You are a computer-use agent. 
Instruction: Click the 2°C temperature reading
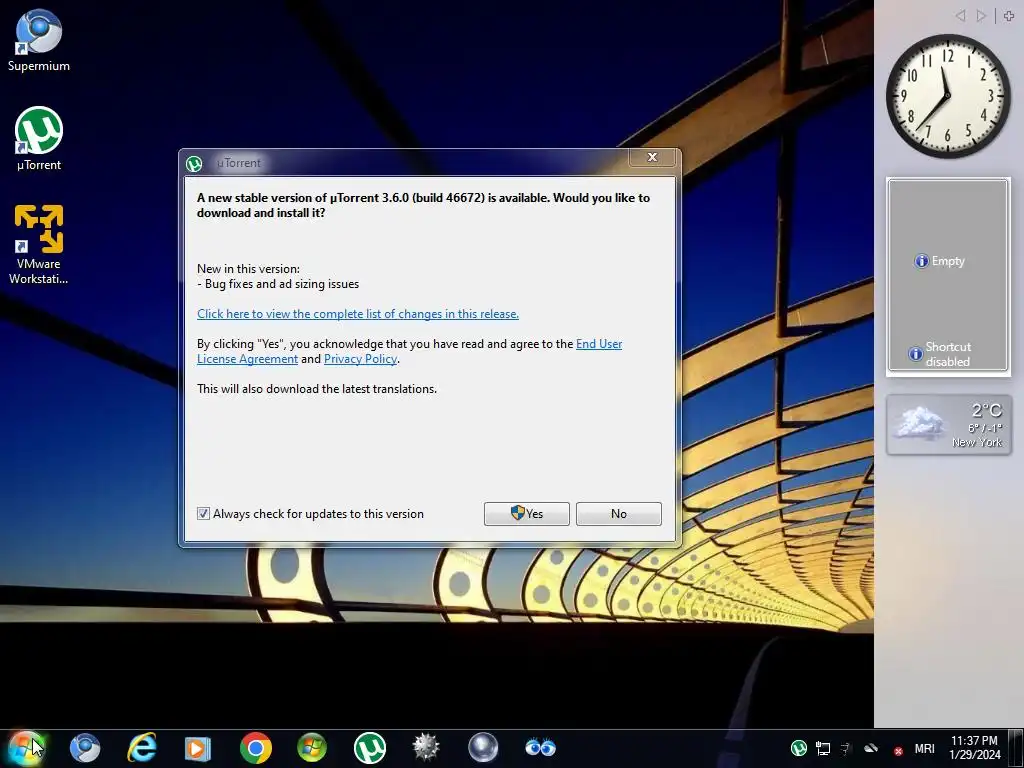click(986, 410)
